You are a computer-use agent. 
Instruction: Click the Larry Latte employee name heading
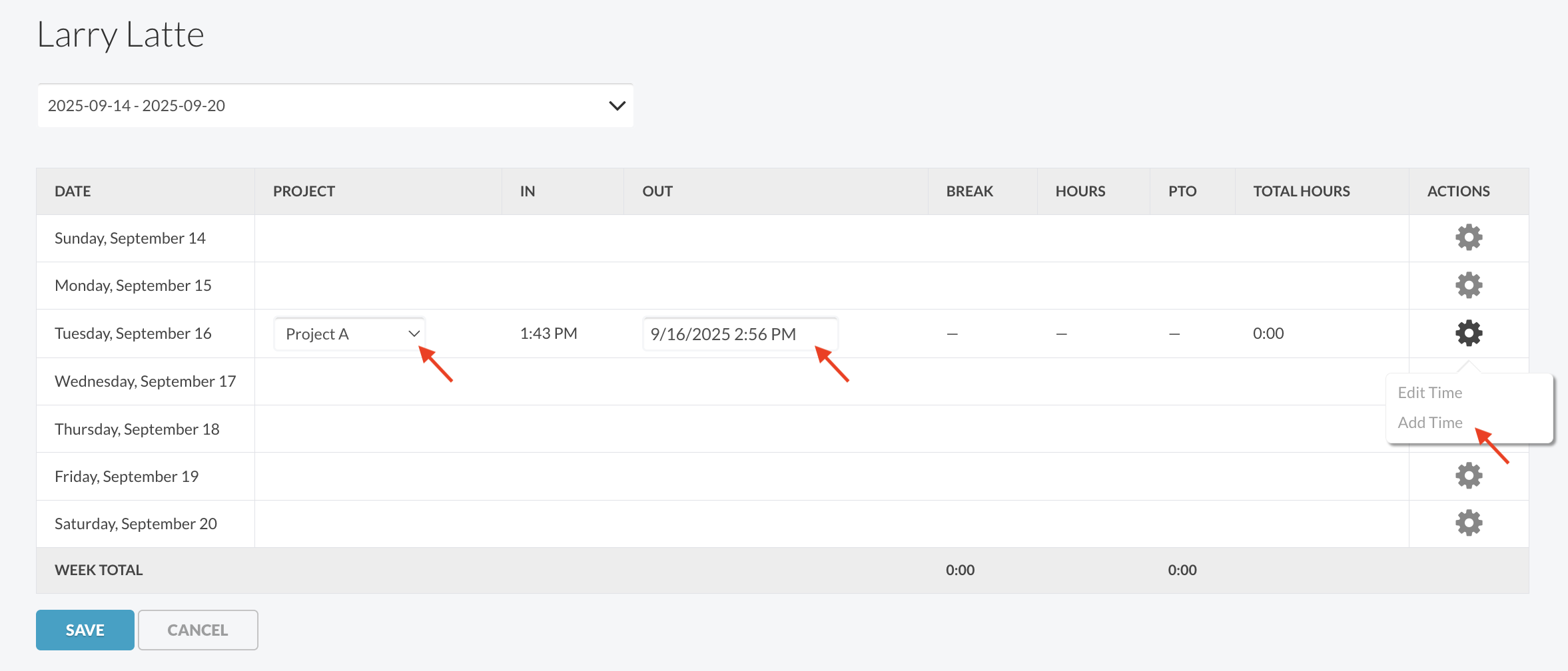tap(121, 35)
